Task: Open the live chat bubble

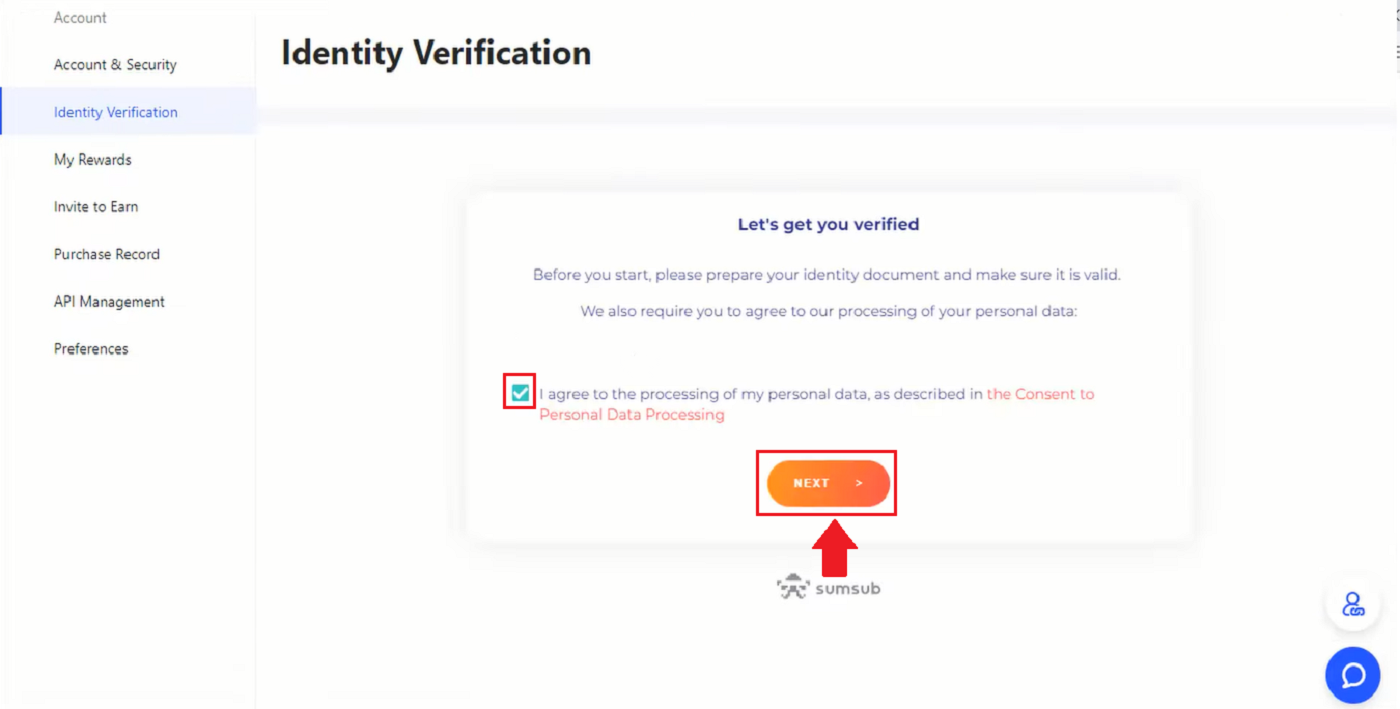Action: [x=1352, y=675]
